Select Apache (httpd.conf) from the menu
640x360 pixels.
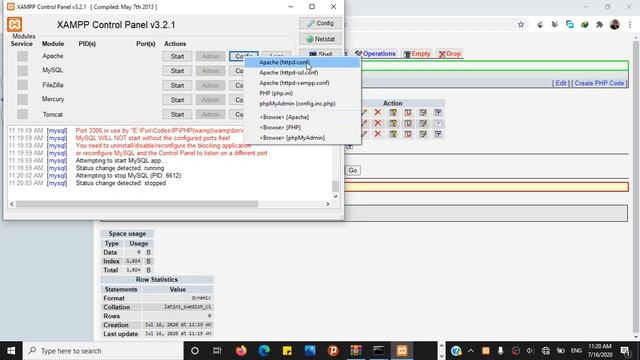click(302, 62)
